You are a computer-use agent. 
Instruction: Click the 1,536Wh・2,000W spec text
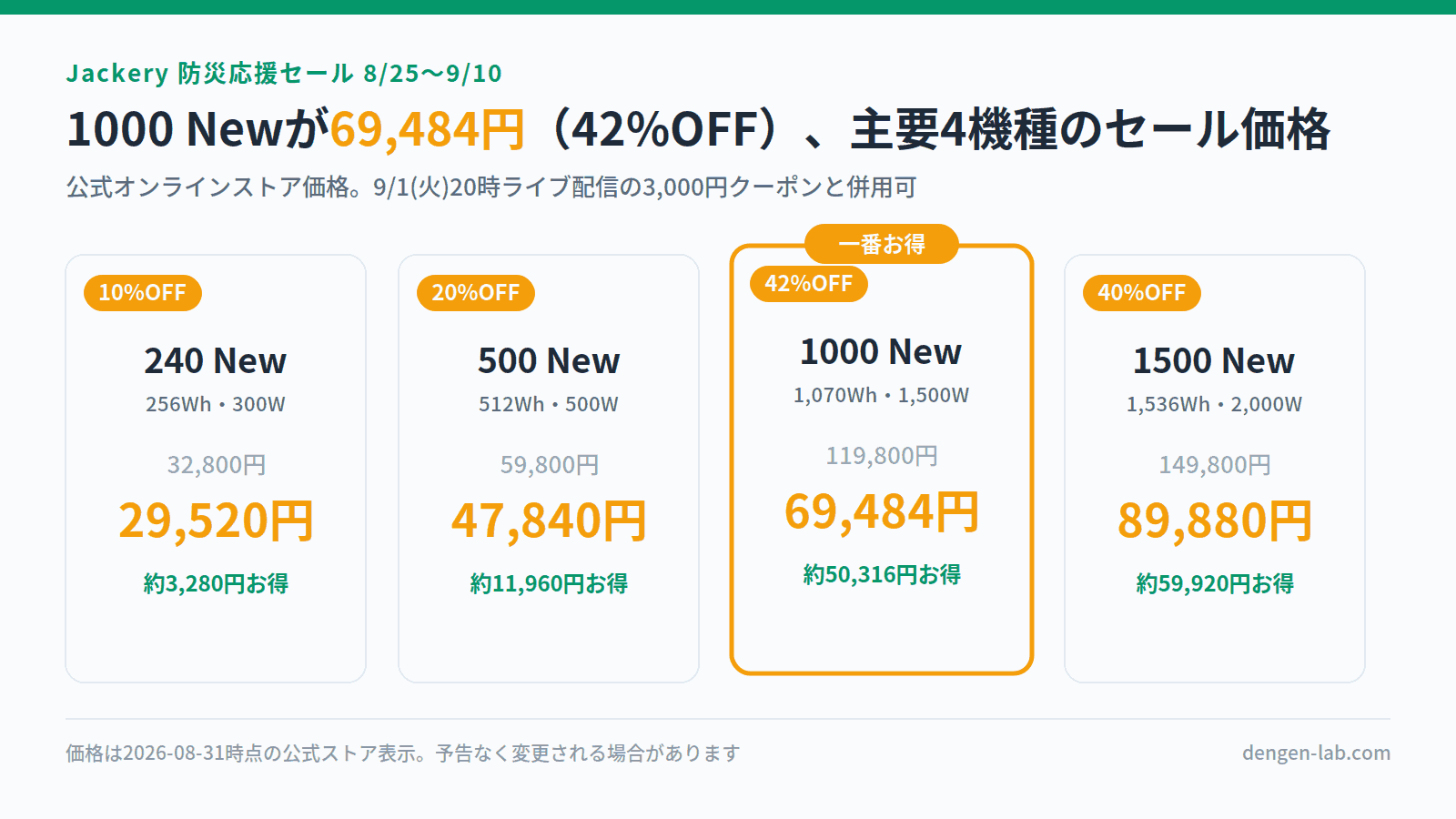(1214, 404)
